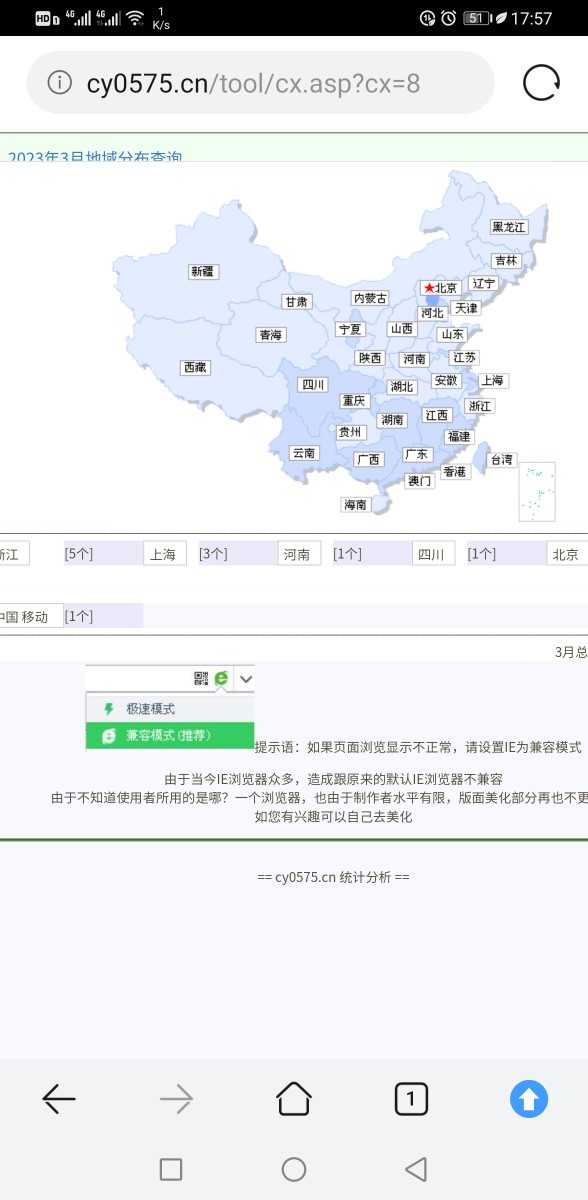This screenshot has width=588, height=1200.
Task: Select 台湾 label on the map
Action: coord(502,460)
